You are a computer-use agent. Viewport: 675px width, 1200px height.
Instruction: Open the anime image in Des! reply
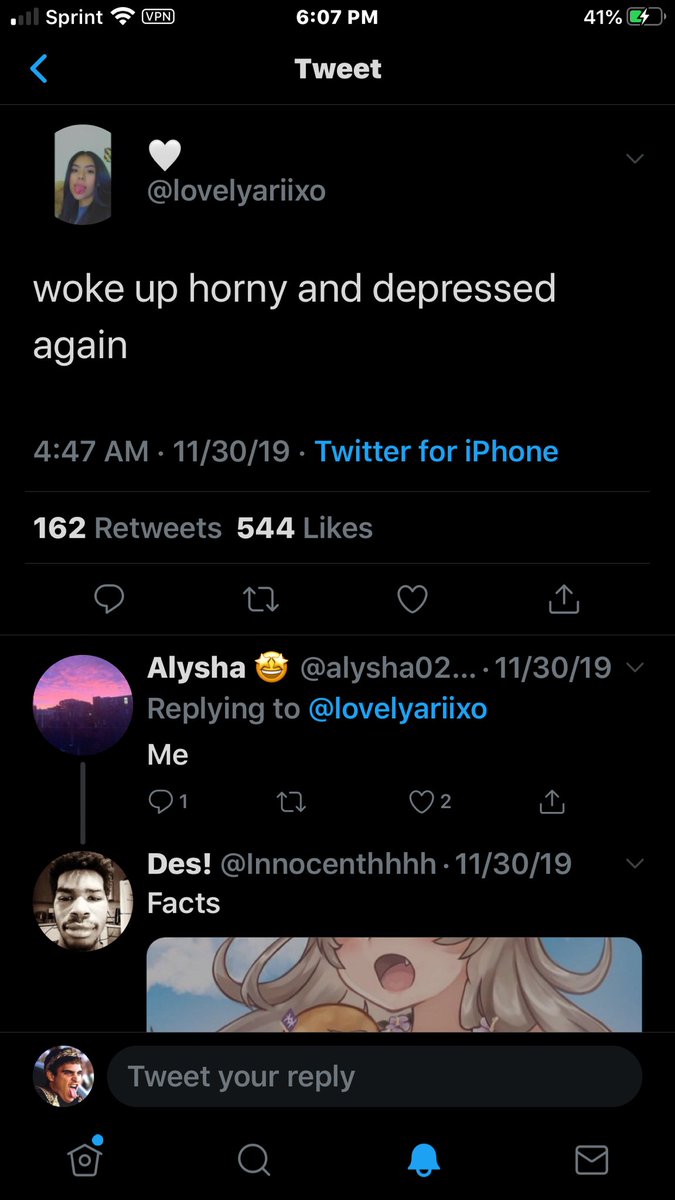(394, 984)
